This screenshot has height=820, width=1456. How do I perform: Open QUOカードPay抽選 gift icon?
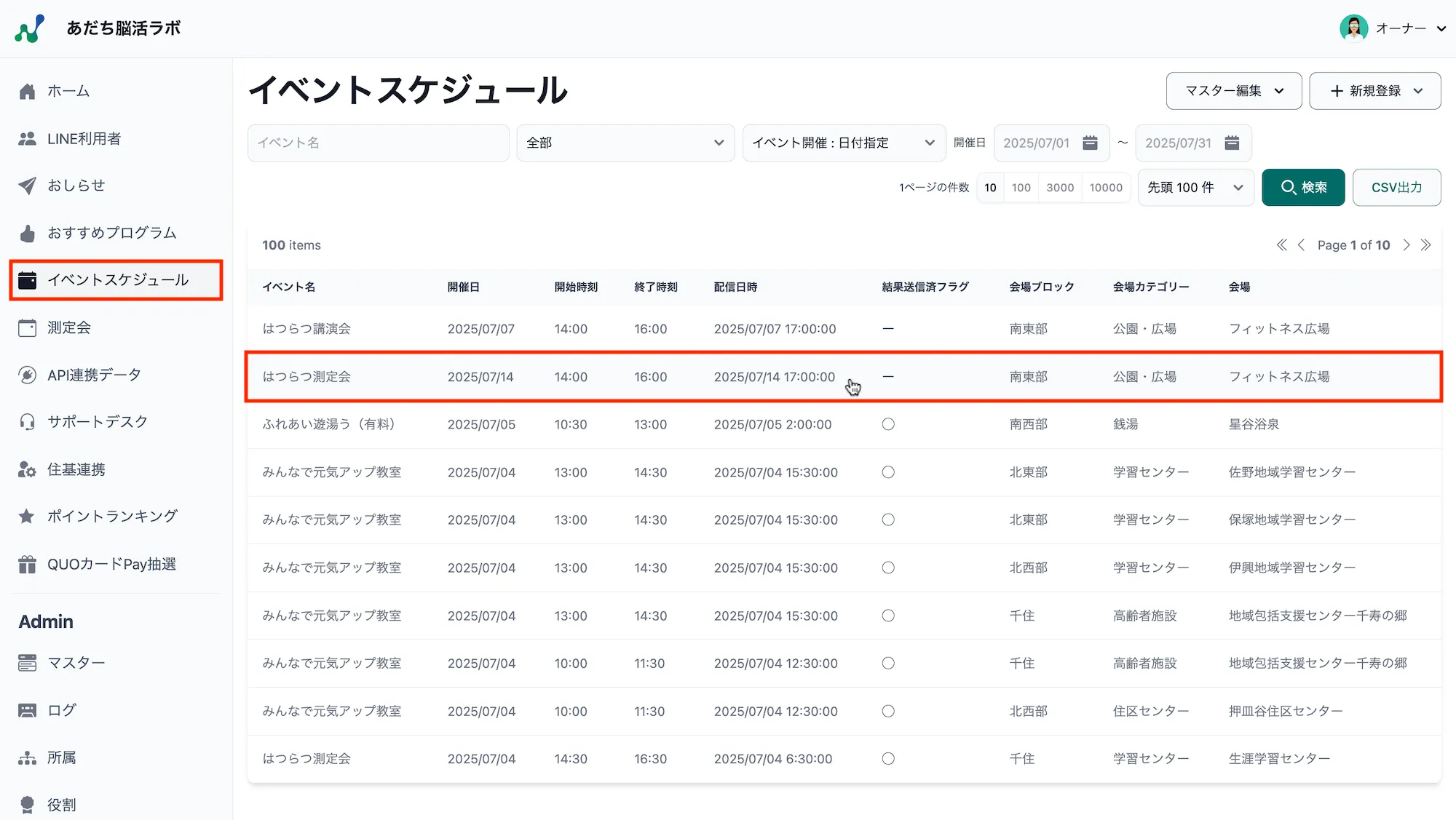[x=27, y=563]
